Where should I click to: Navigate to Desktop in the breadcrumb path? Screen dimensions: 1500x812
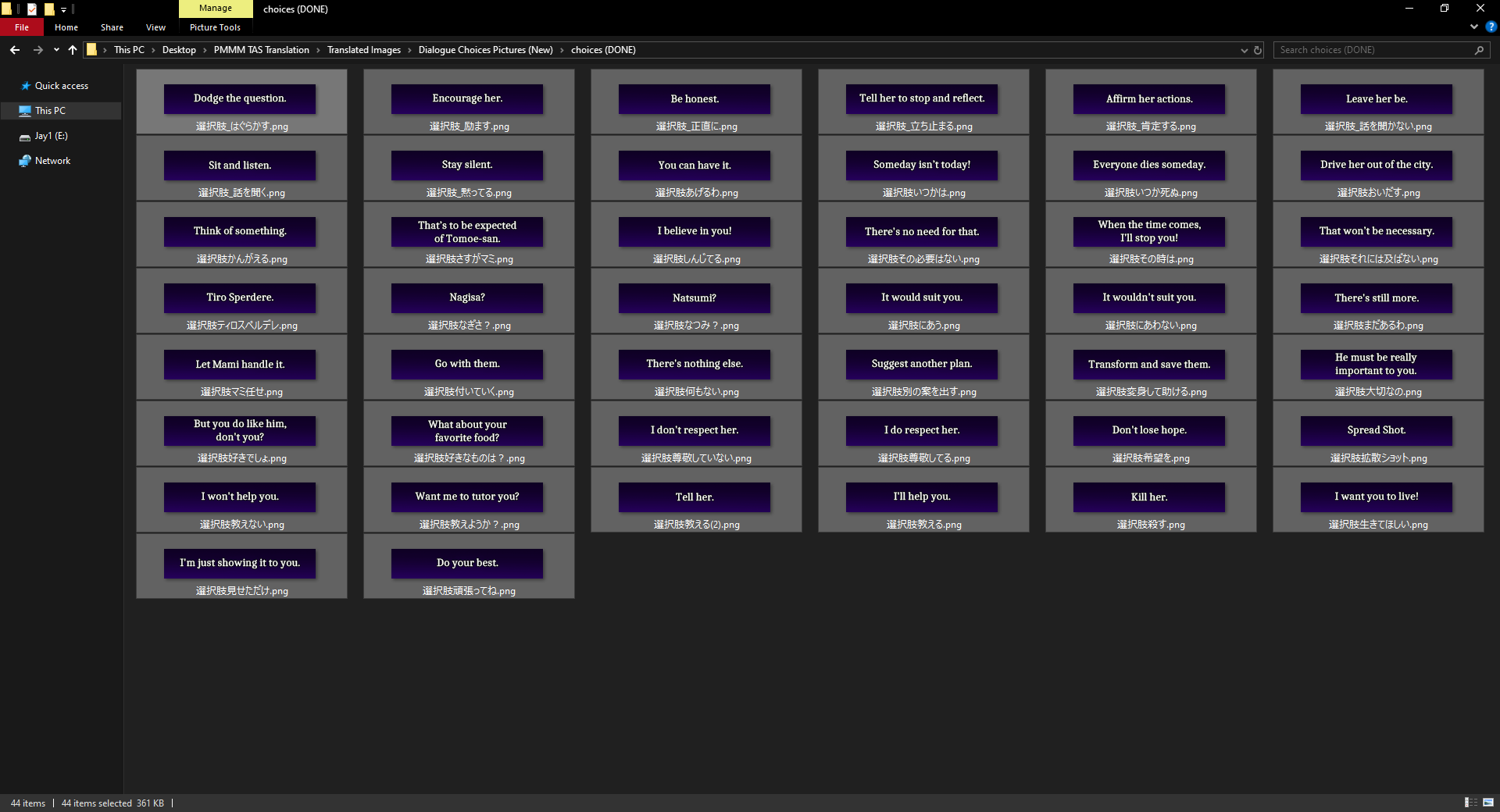point(179,50)
